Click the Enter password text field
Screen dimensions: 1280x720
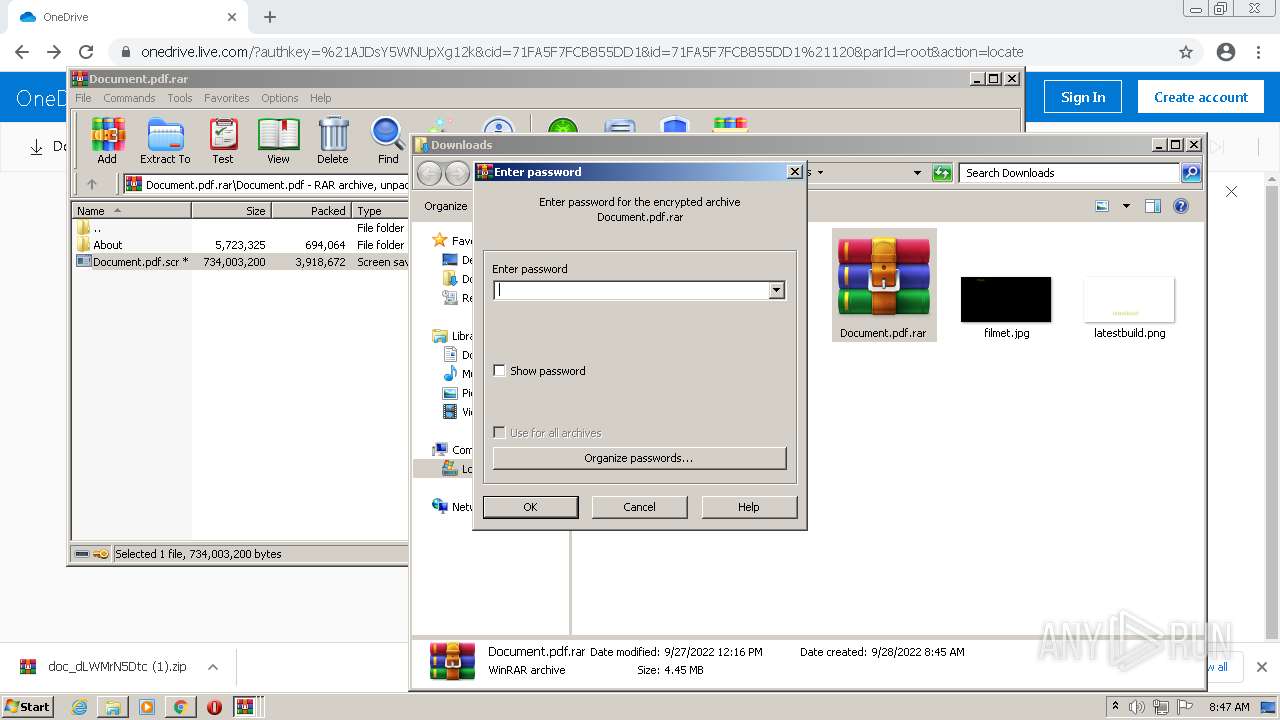click(x=631, y=291)
